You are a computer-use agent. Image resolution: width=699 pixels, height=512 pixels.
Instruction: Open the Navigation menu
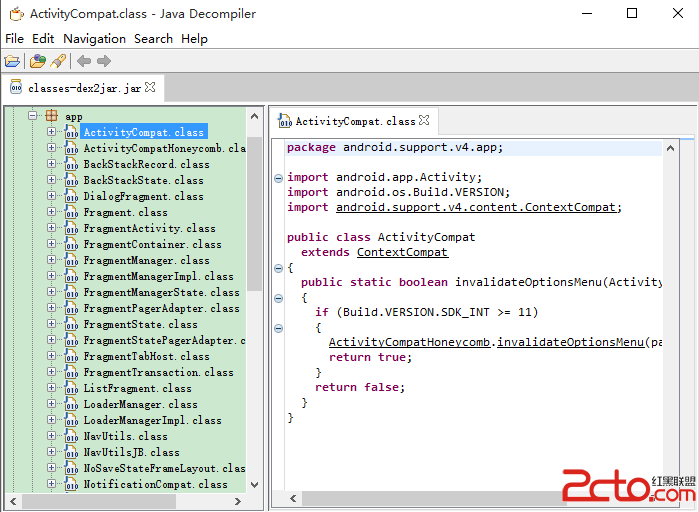coord(94,38)
